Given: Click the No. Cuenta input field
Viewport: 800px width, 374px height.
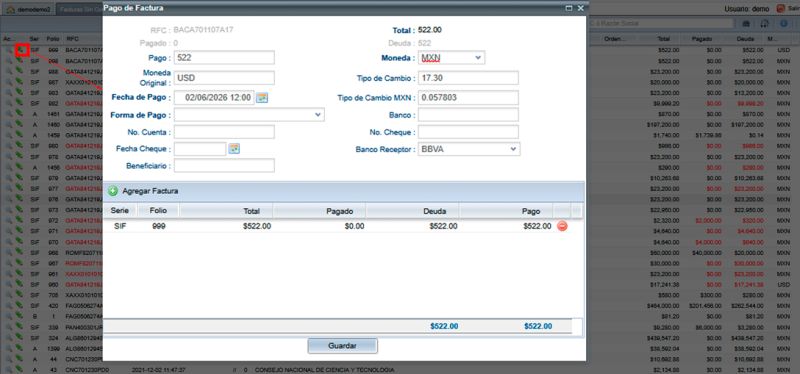Looking at the screenshot, I should point(224,132).
